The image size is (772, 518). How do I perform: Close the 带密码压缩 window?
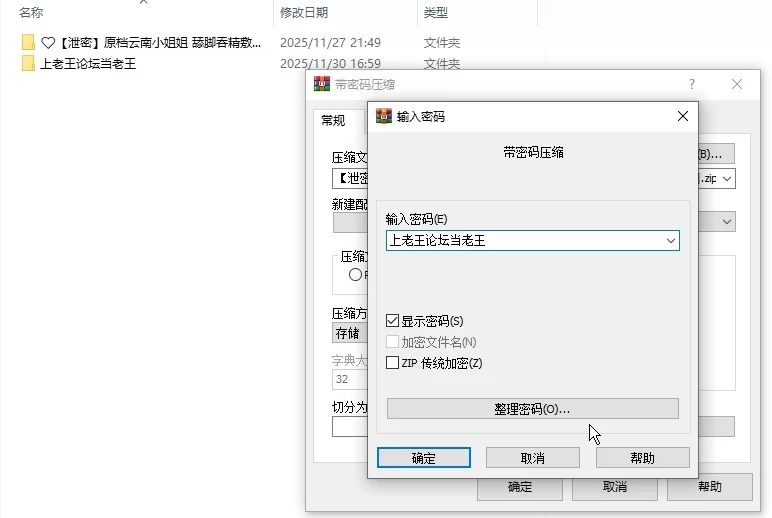(x=737, y=84)
